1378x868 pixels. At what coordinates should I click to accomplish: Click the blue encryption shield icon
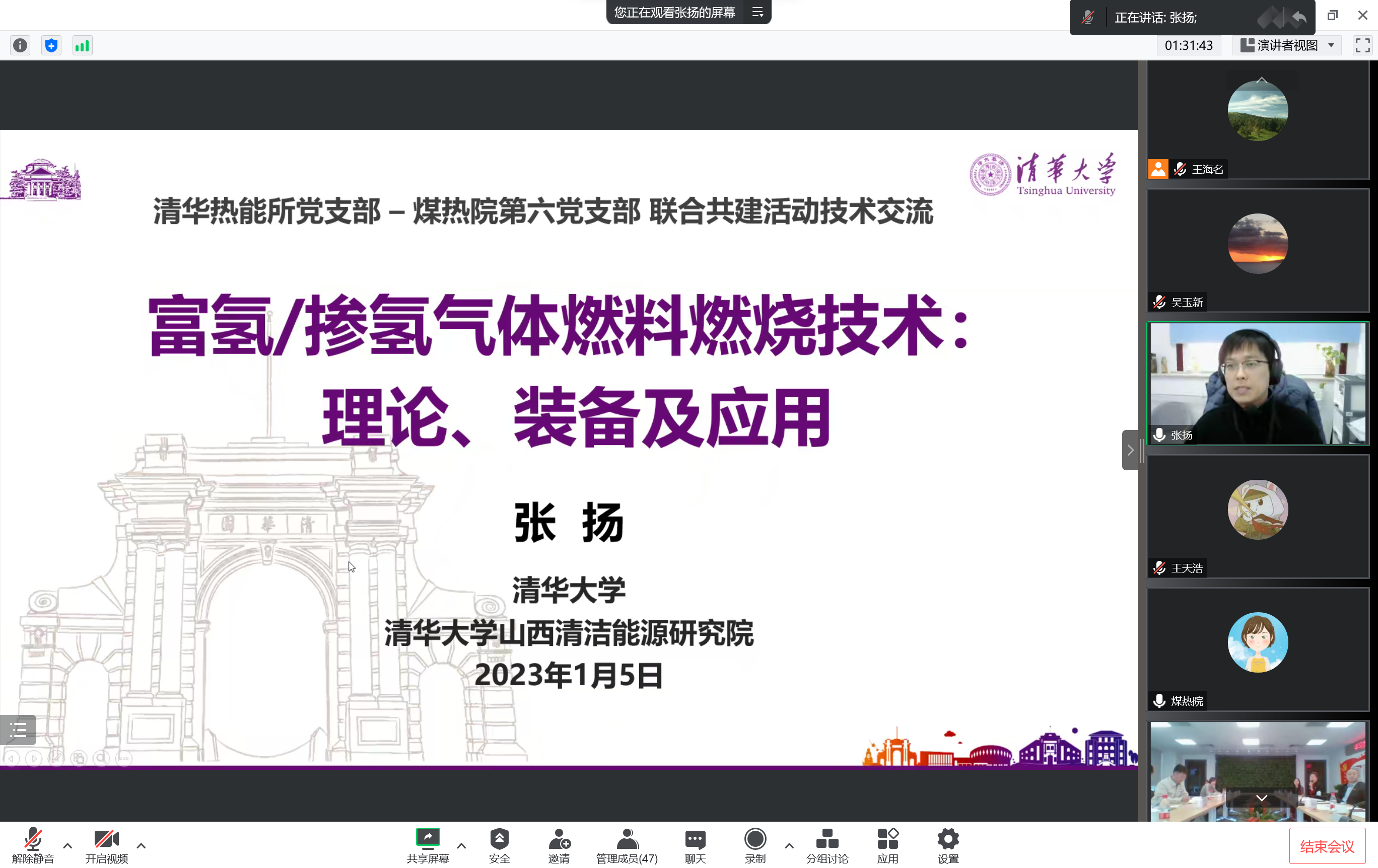click(x=51, y=45)
